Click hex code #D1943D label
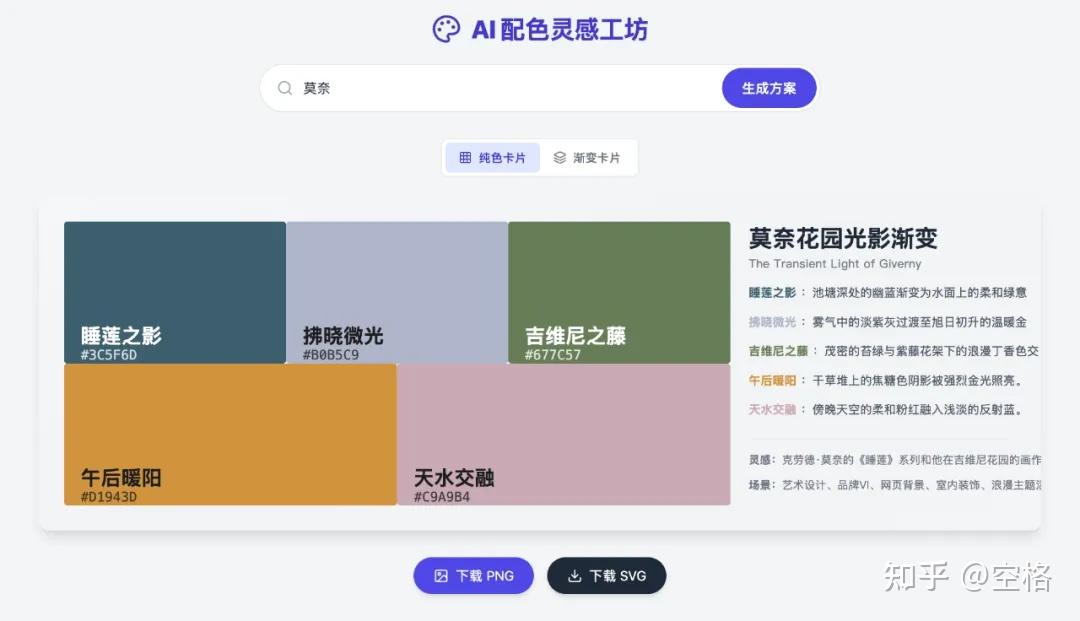 click(109, 497)
